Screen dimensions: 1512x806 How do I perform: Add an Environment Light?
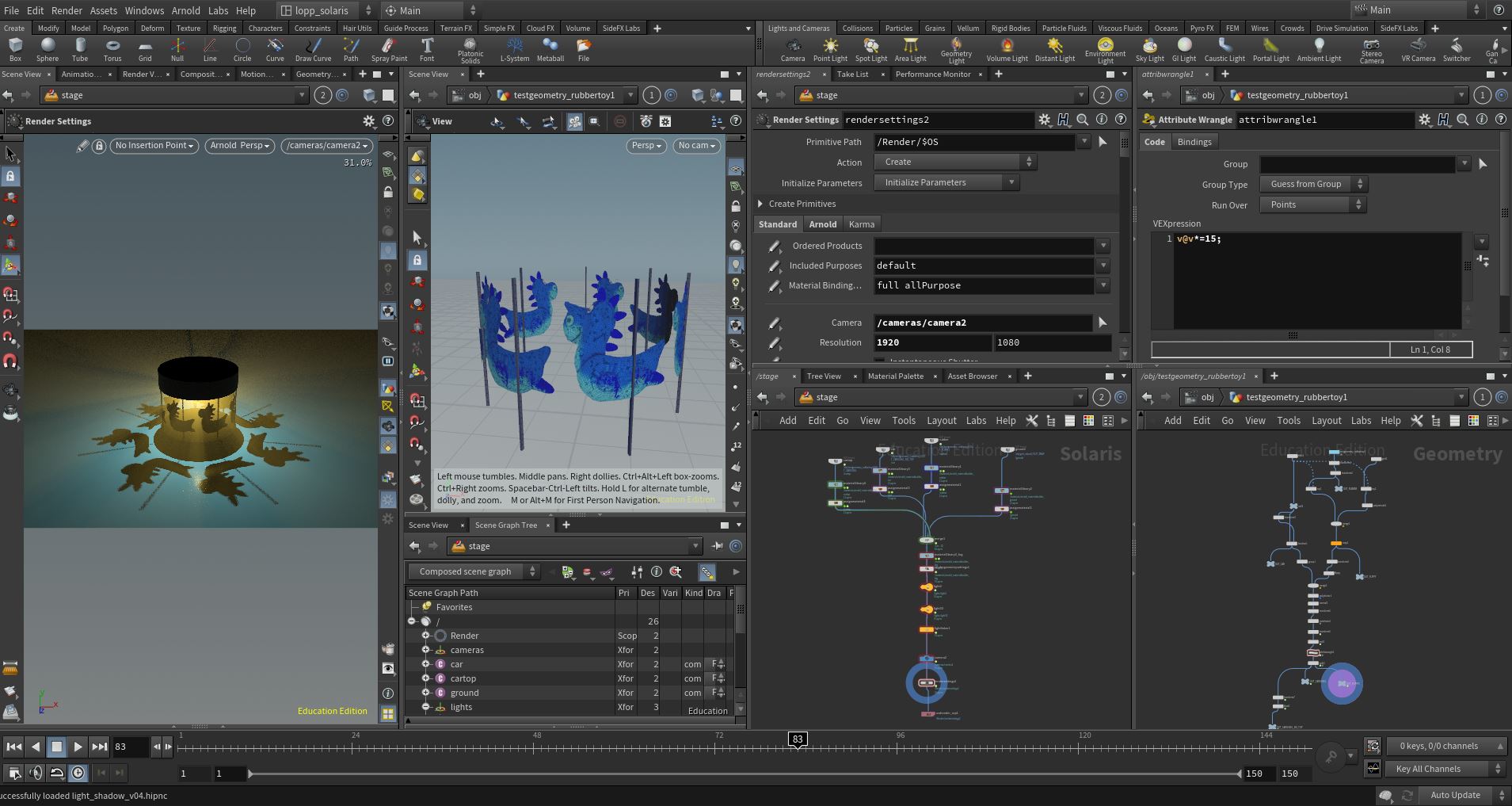[1106, 51]
